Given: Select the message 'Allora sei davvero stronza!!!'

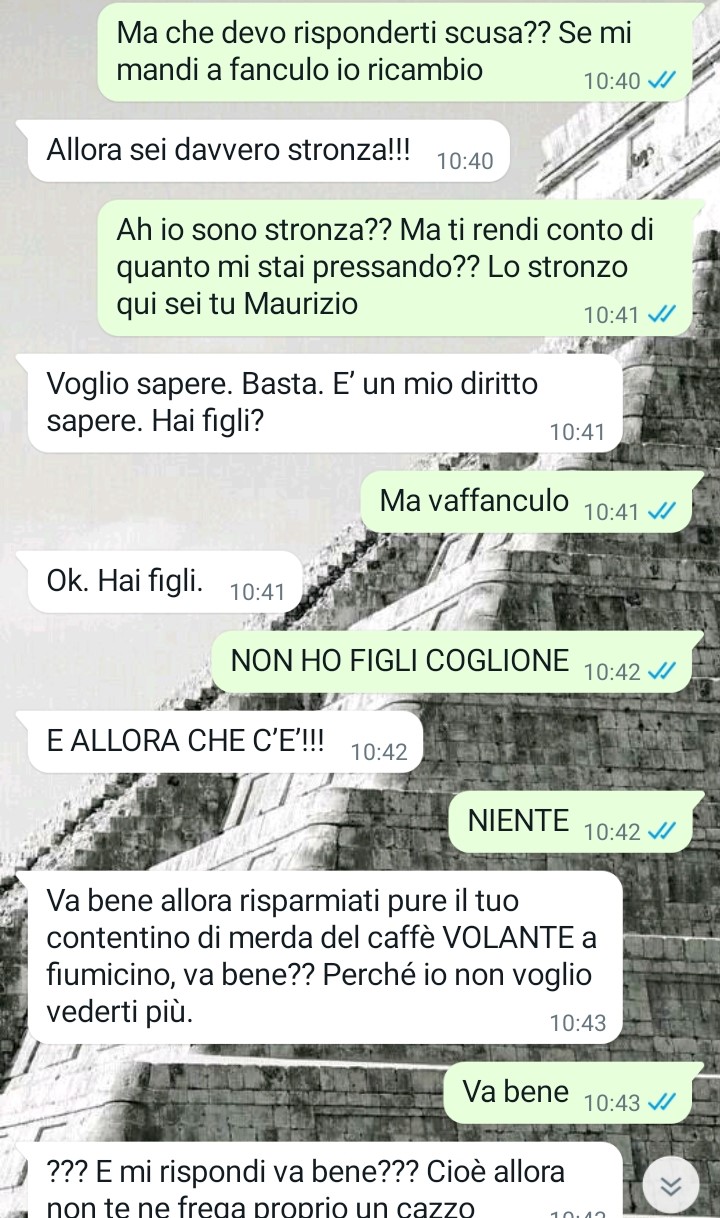Looking at the screenshot, I should (x=269, y=151).
